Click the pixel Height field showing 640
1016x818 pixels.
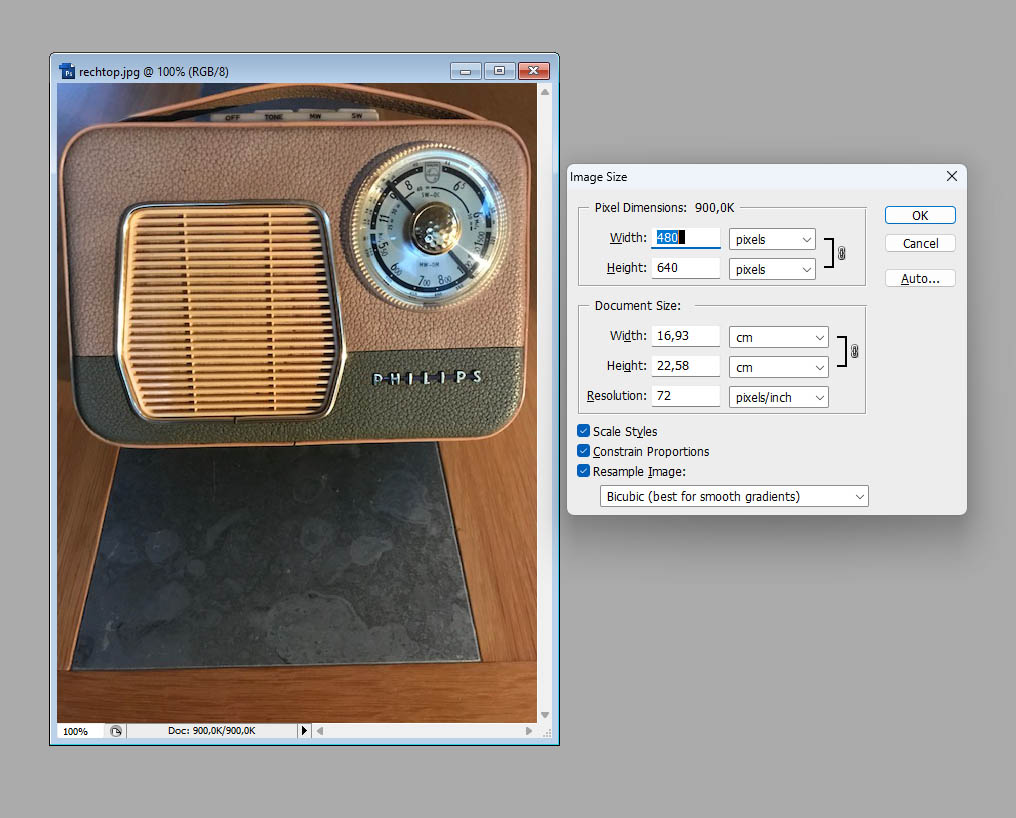685,268
